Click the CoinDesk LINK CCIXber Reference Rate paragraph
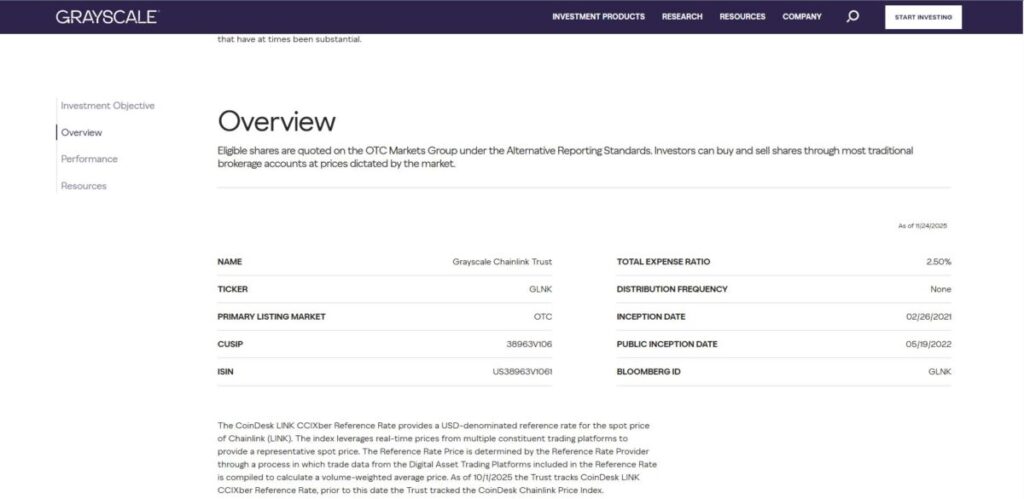1024x499 pixels. point(437,458)
